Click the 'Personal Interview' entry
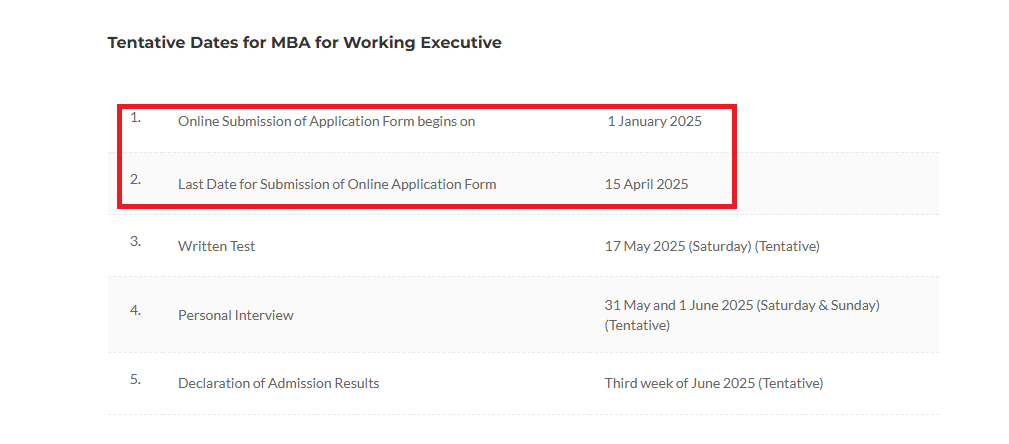 pos(236,315)
